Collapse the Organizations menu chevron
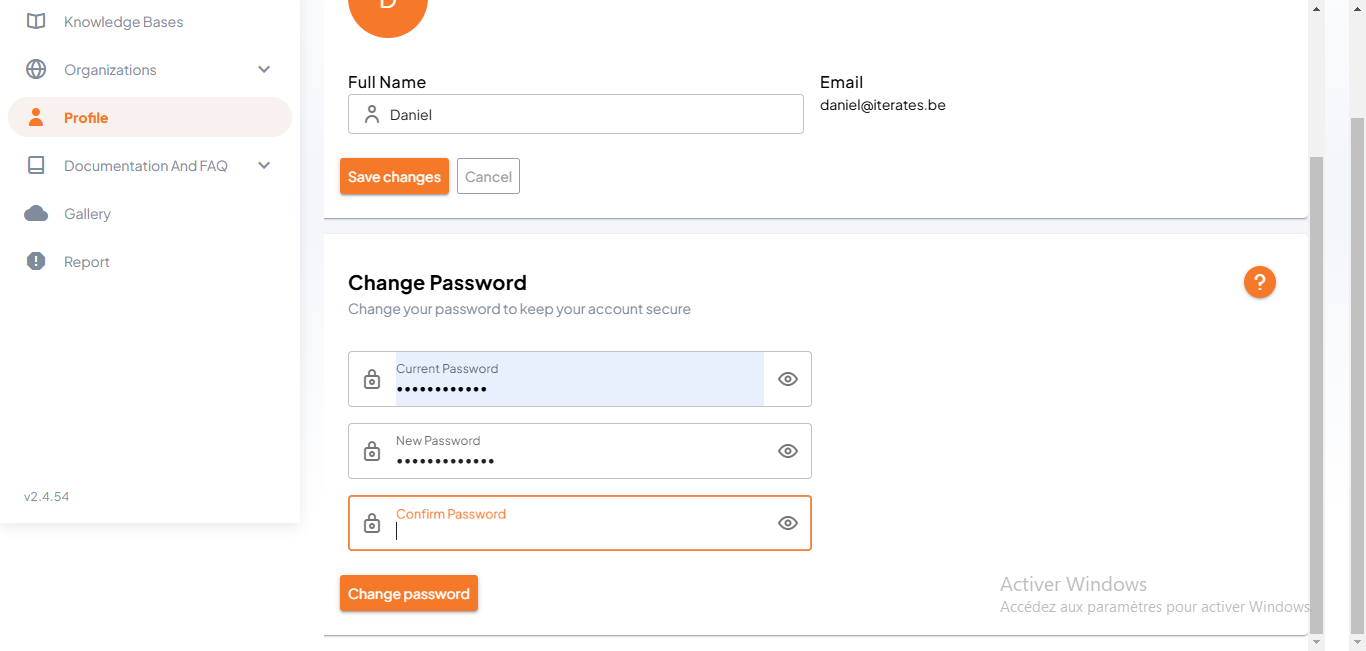This screenshot has width=1366, height=651. pos(263,69)
